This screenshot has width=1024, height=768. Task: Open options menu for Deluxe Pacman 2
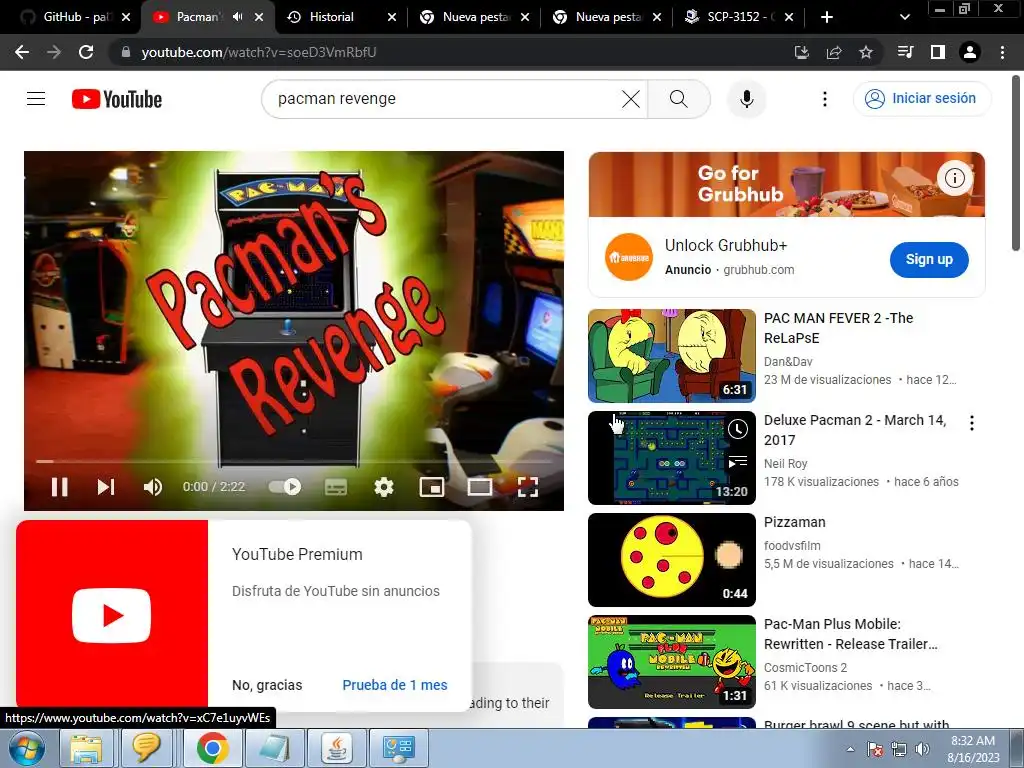pyautogui.click(x=972, y=423)
